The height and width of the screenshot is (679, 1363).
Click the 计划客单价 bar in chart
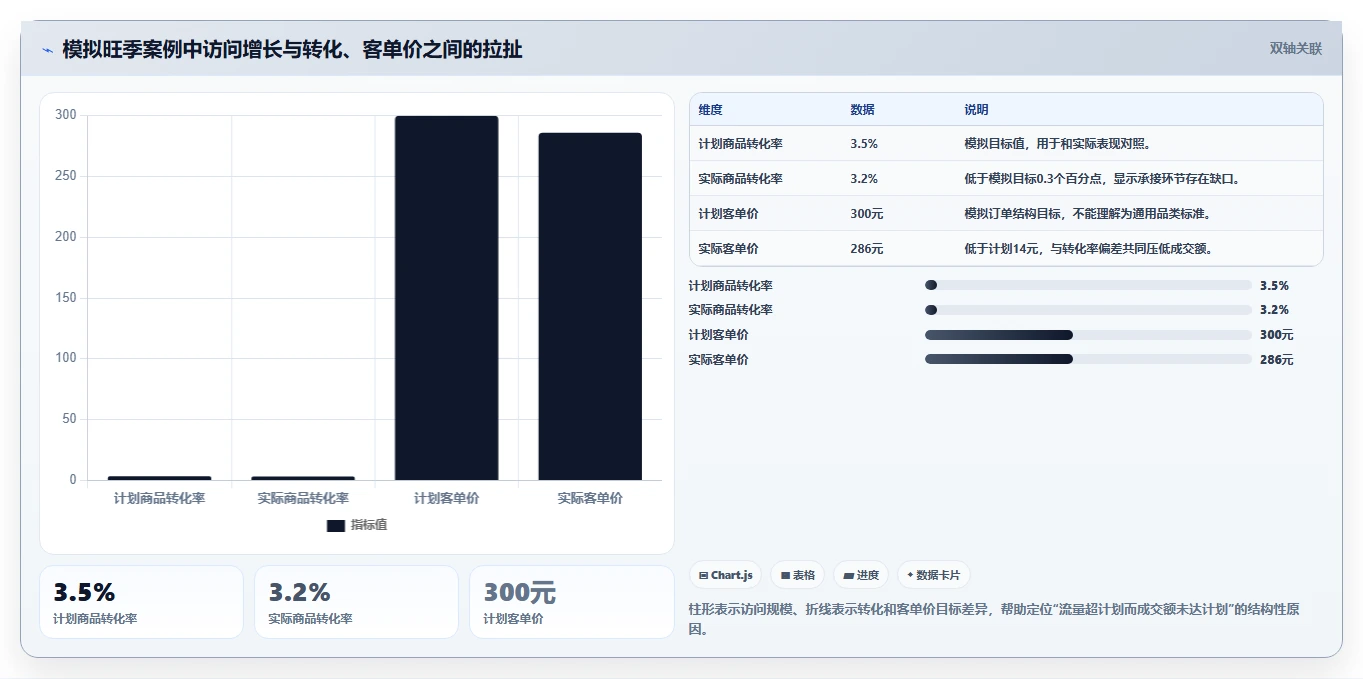pos(447,298)
